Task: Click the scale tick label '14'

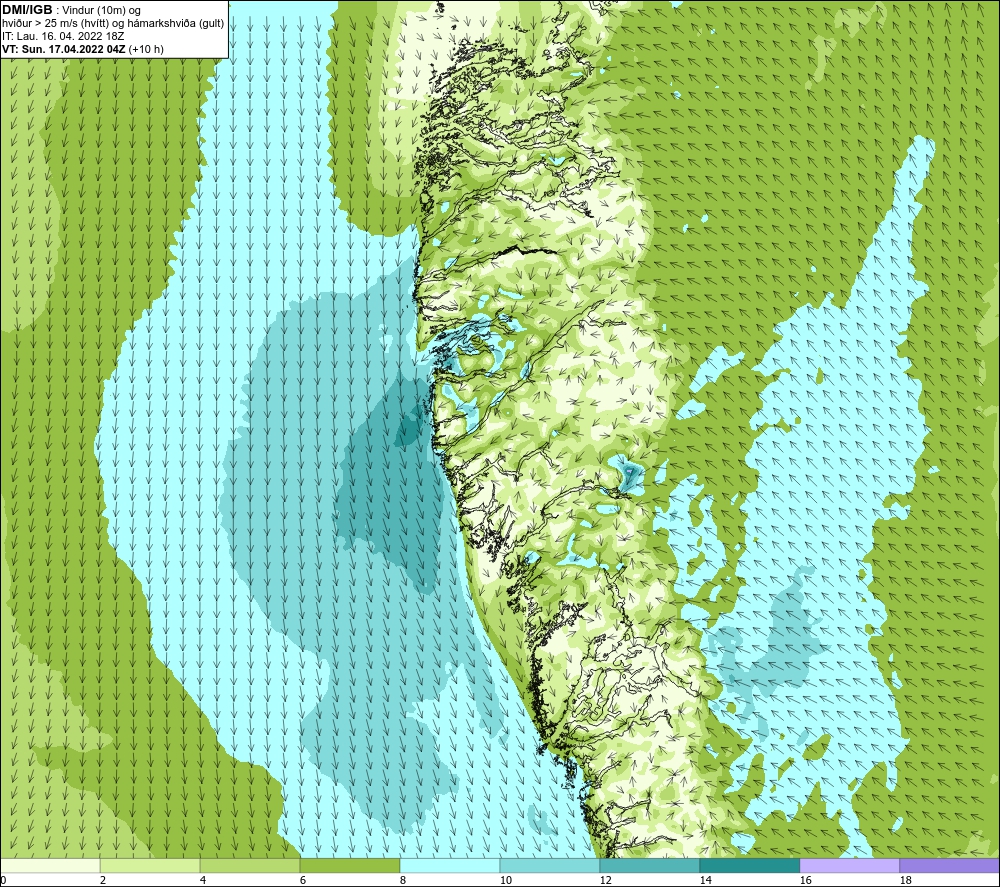Action: tap(705, 881)
